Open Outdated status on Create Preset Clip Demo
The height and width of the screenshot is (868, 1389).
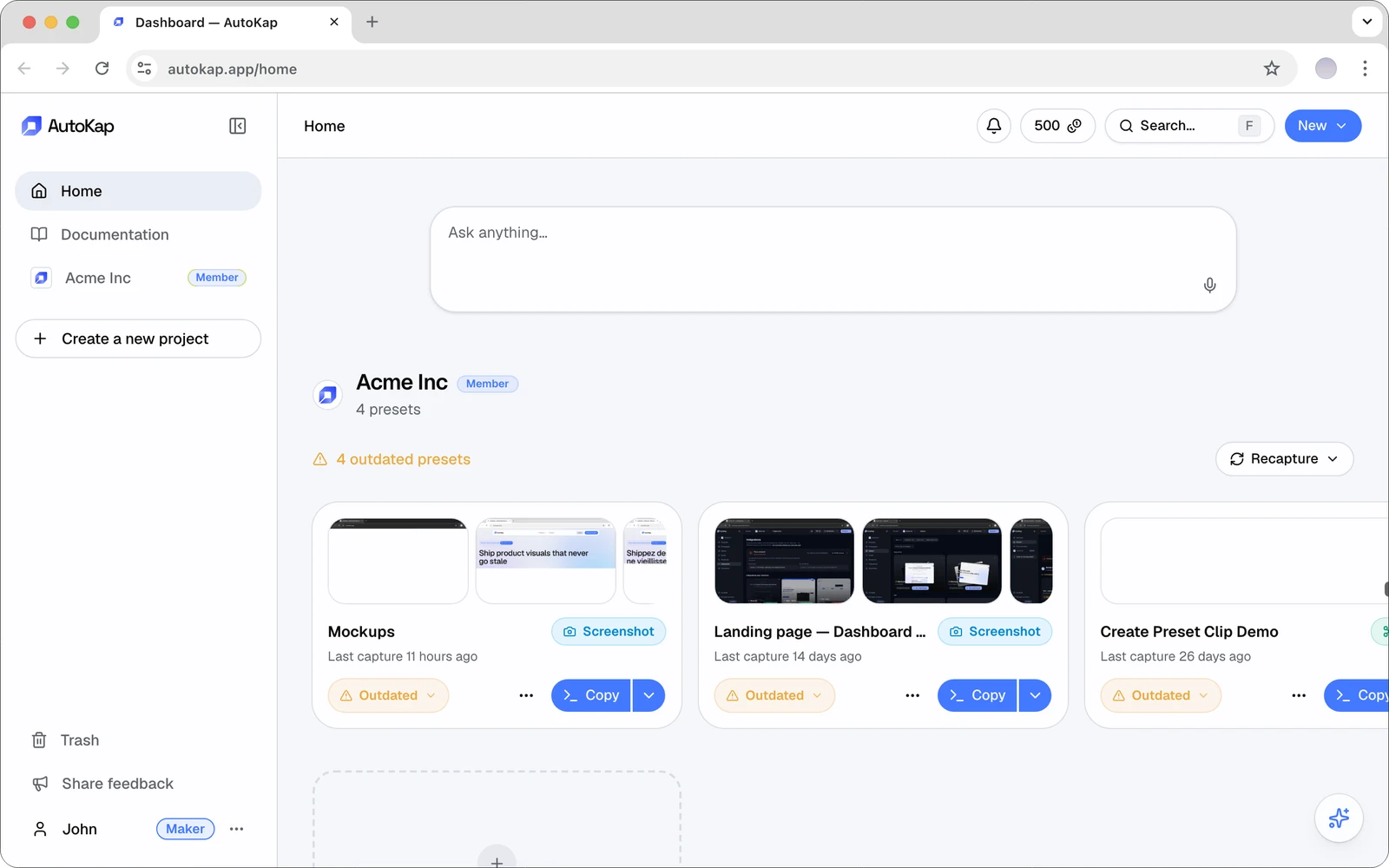pyautogui.click(x=1161, y=695)
